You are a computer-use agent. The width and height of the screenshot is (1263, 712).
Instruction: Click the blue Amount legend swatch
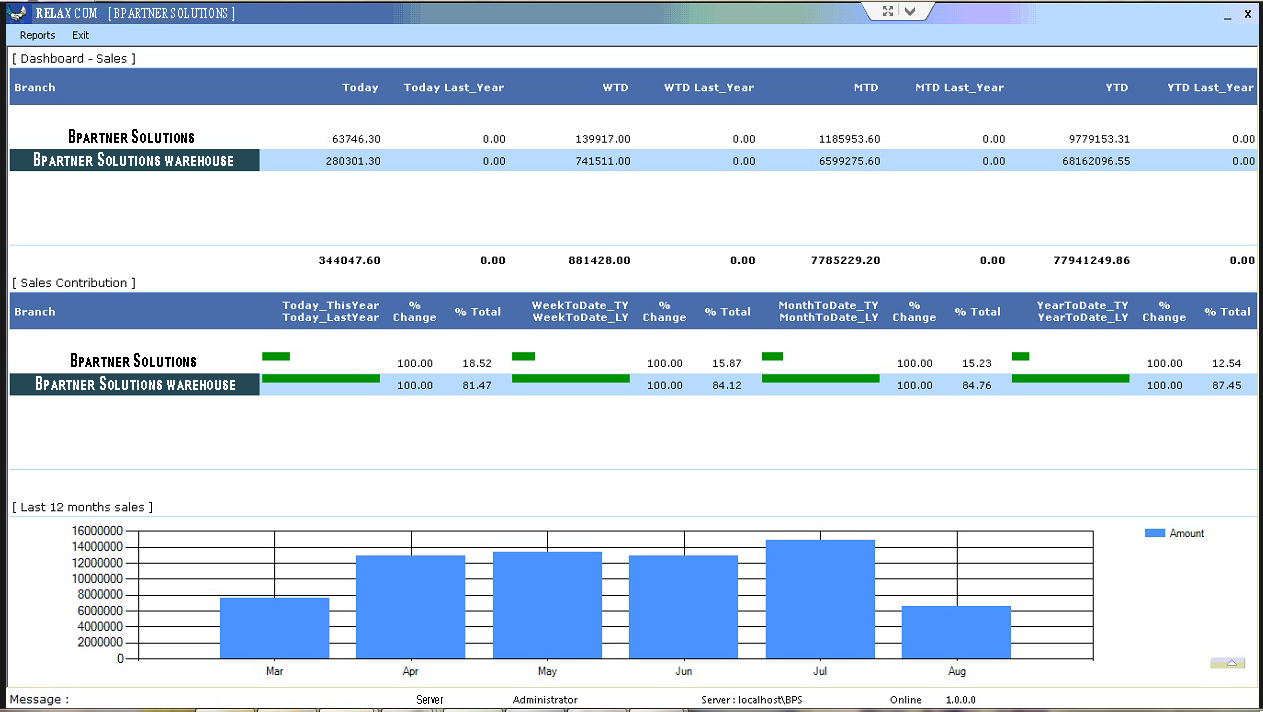pyautogui.click(x=1154, y=534)
